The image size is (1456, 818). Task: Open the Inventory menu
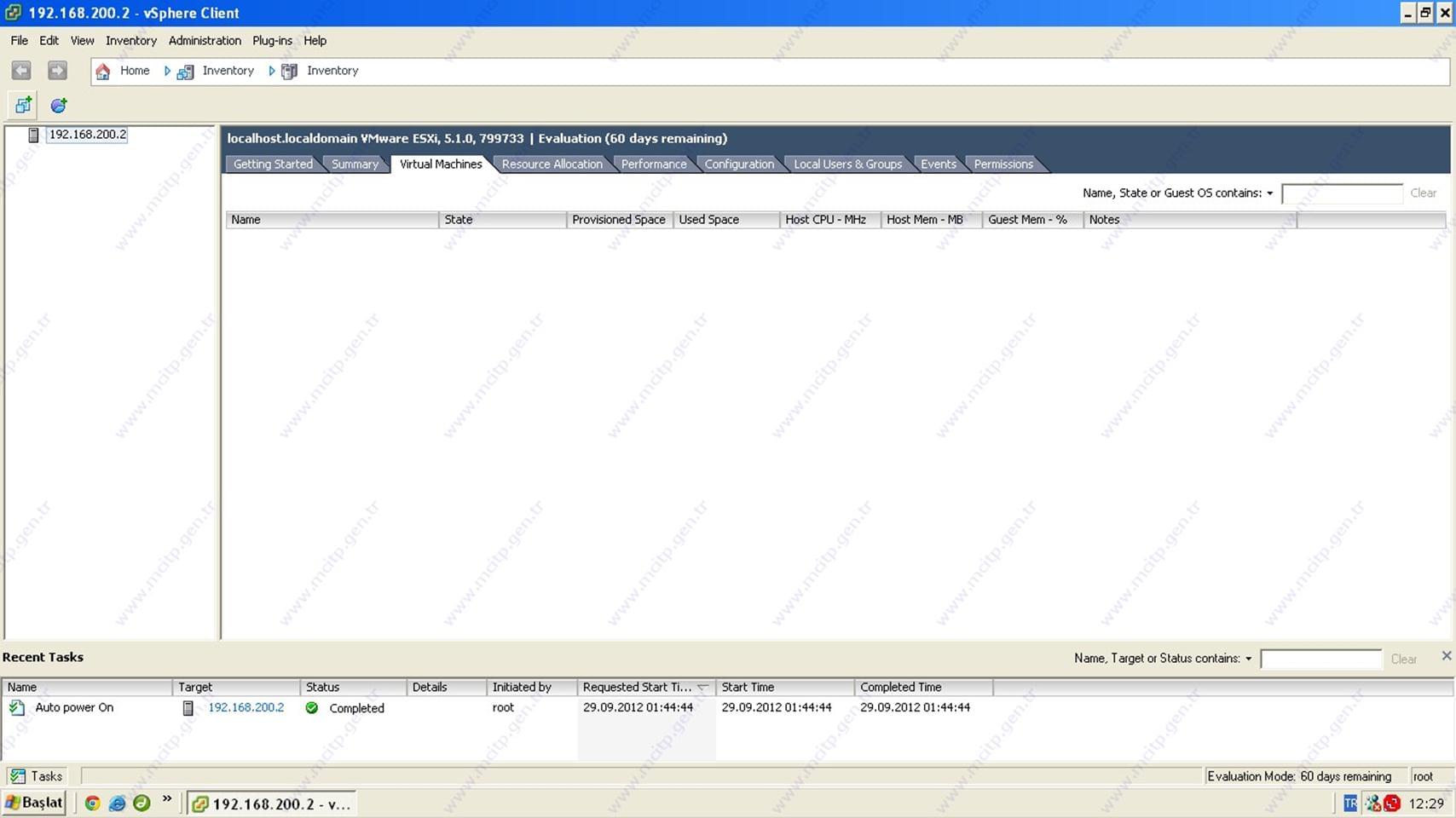pos(131,41)
